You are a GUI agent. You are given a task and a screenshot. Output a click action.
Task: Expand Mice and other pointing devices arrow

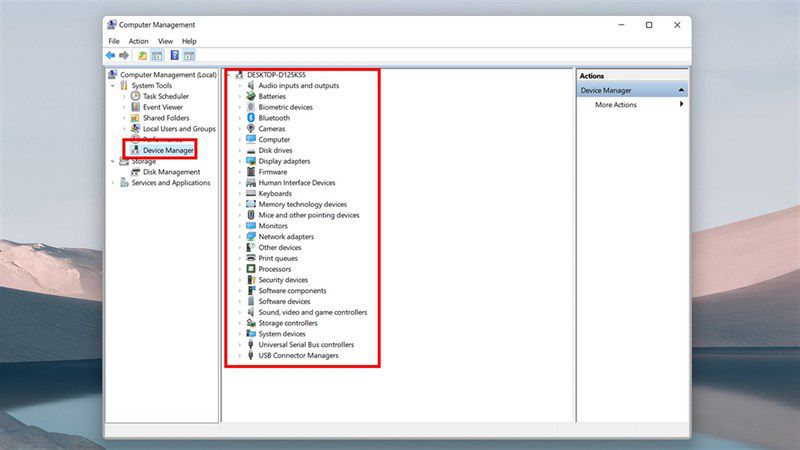(x=240, y=215)
